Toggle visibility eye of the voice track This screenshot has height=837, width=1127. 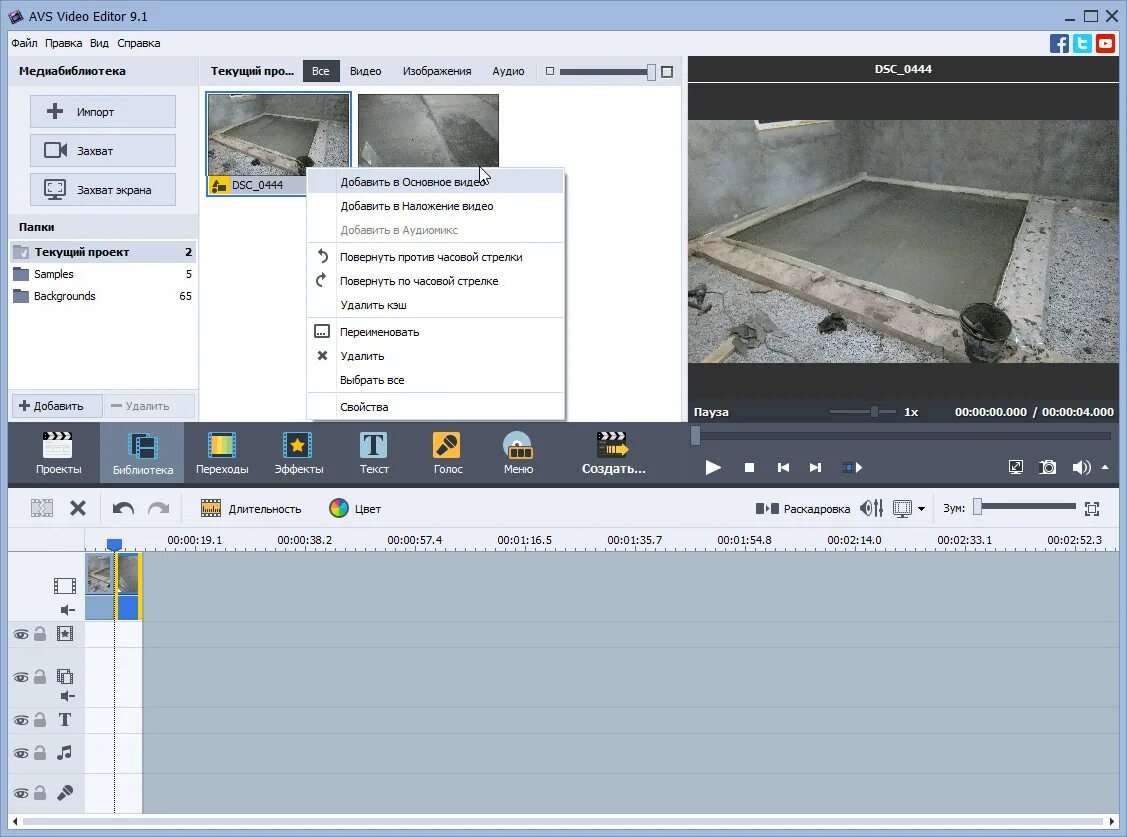tap(21, 793)
